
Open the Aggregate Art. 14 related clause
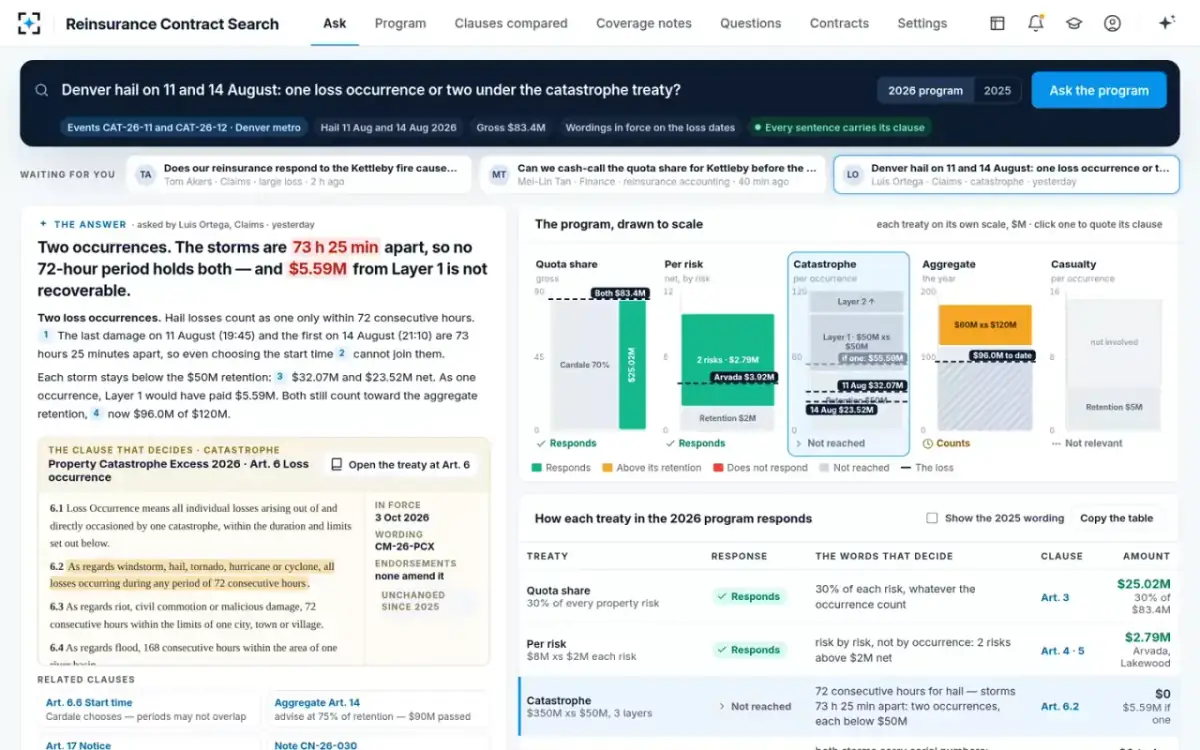coord(378,710)
